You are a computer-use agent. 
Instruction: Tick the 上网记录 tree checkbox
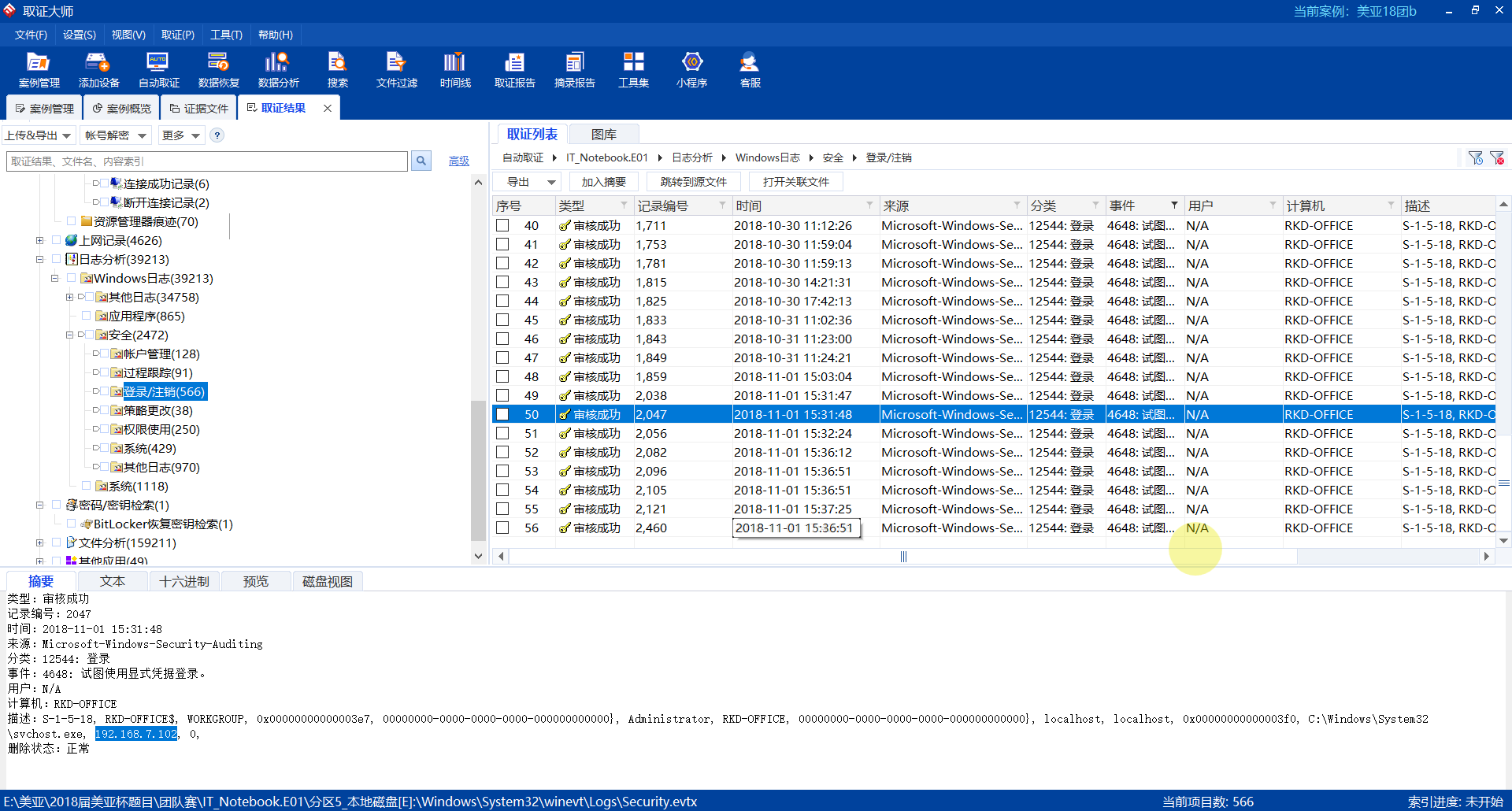(56, 240)
